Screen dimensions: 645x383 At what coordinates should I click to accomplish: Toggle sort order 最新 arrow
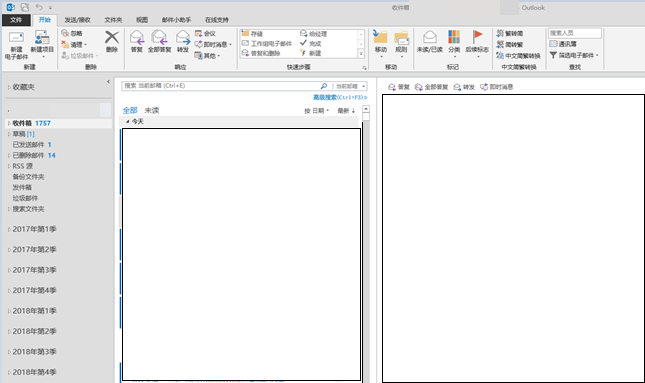click(x=346, y=111)
